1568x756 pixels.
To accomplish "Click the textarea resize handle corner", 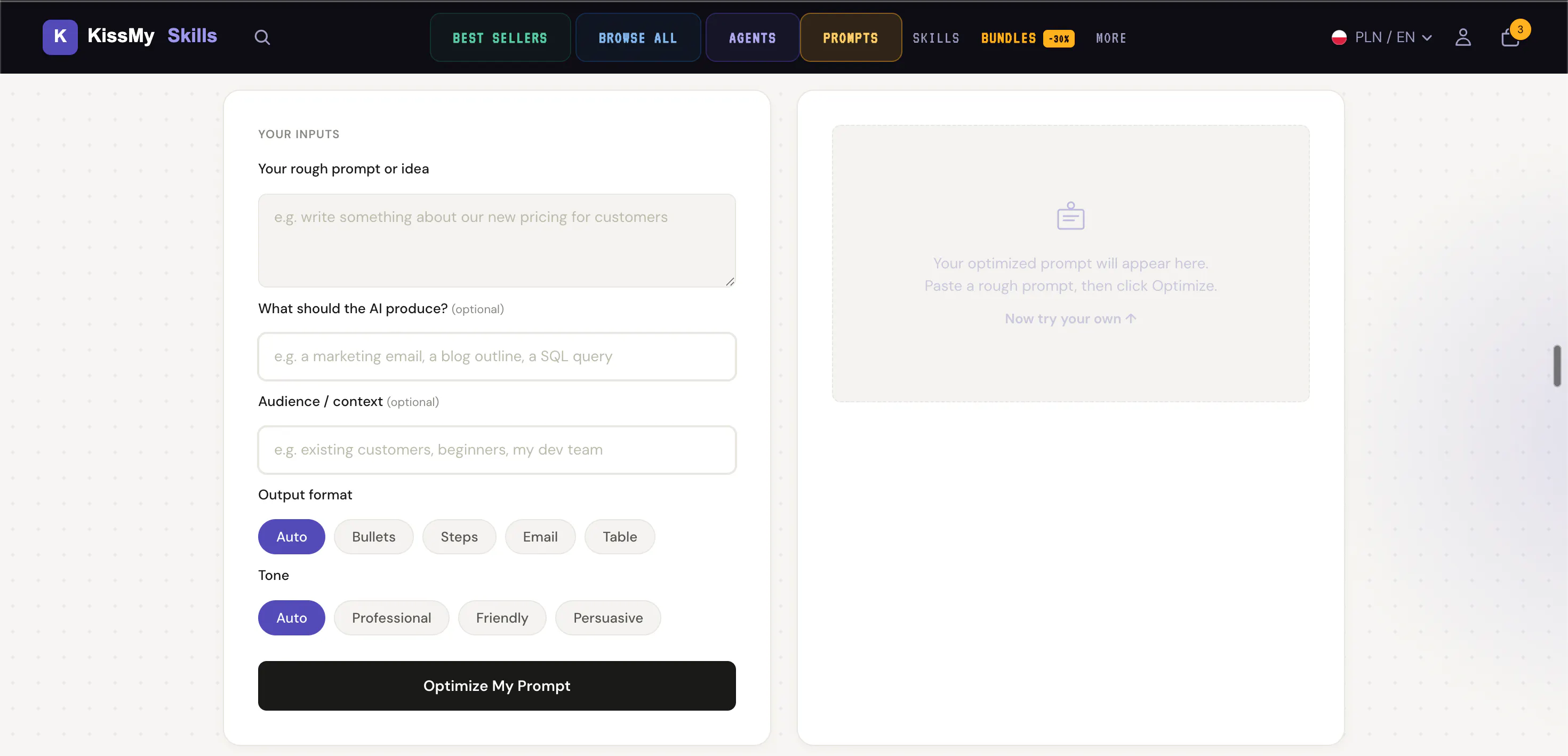I will point(730,281).
